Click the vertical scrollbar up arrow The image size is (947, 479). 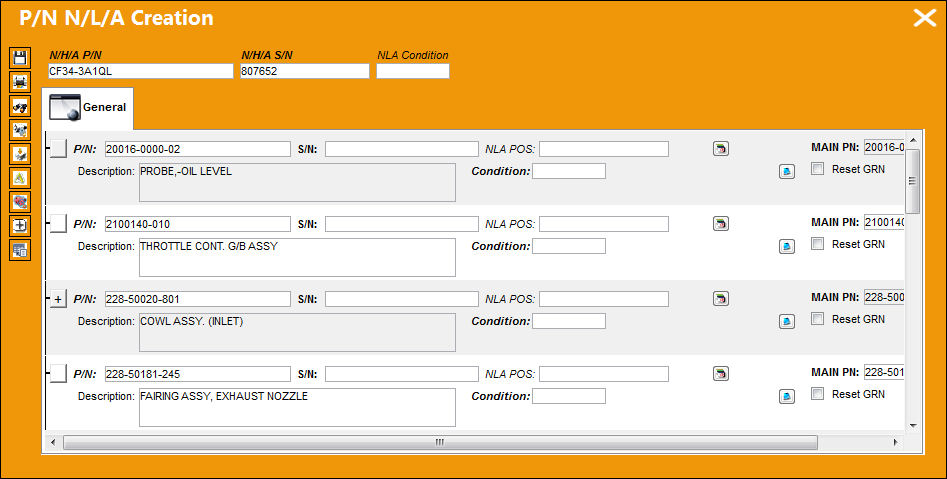coord(913,140)
